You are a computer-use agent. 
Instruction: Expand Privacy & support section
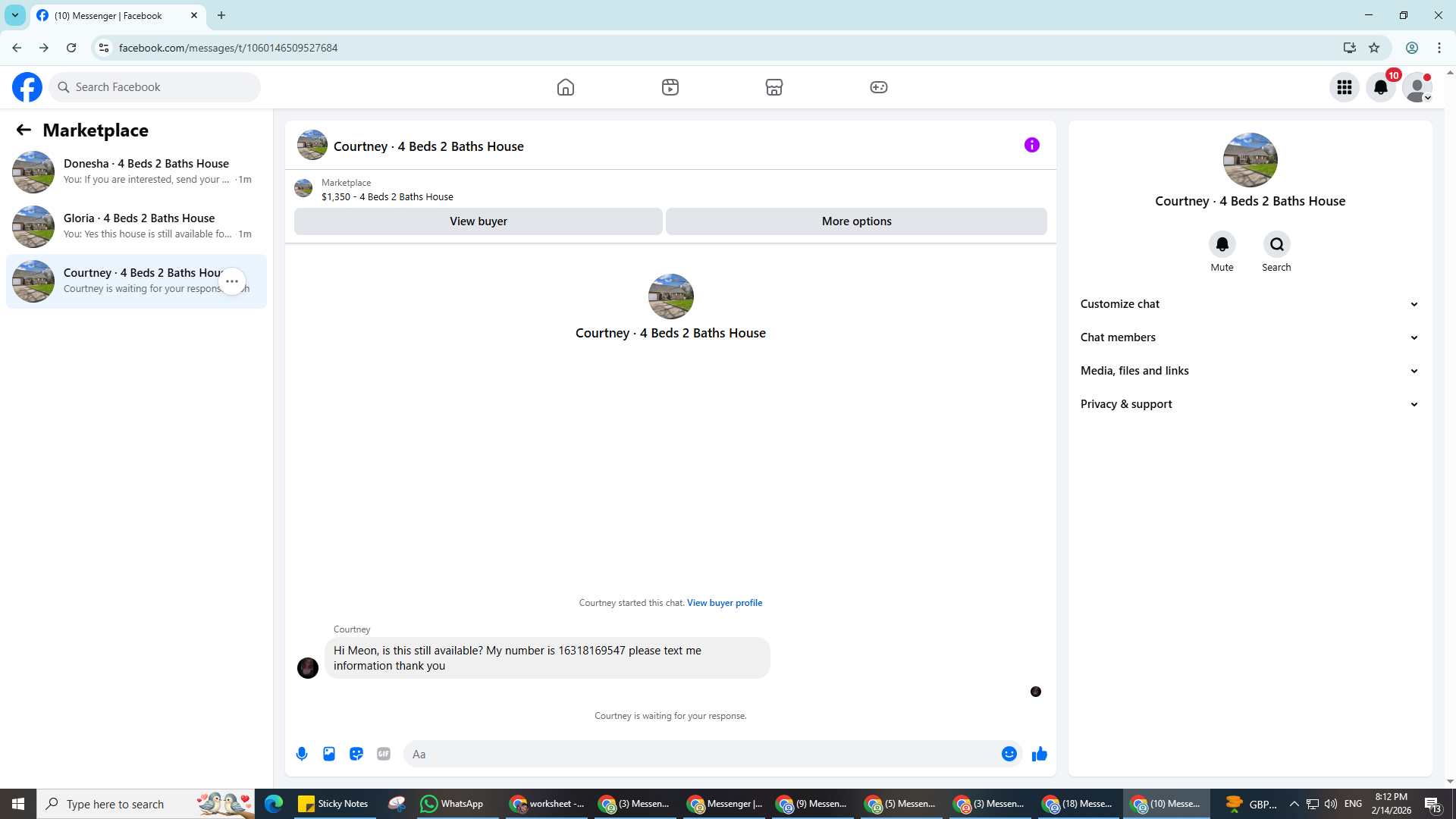click(1249, 404)
